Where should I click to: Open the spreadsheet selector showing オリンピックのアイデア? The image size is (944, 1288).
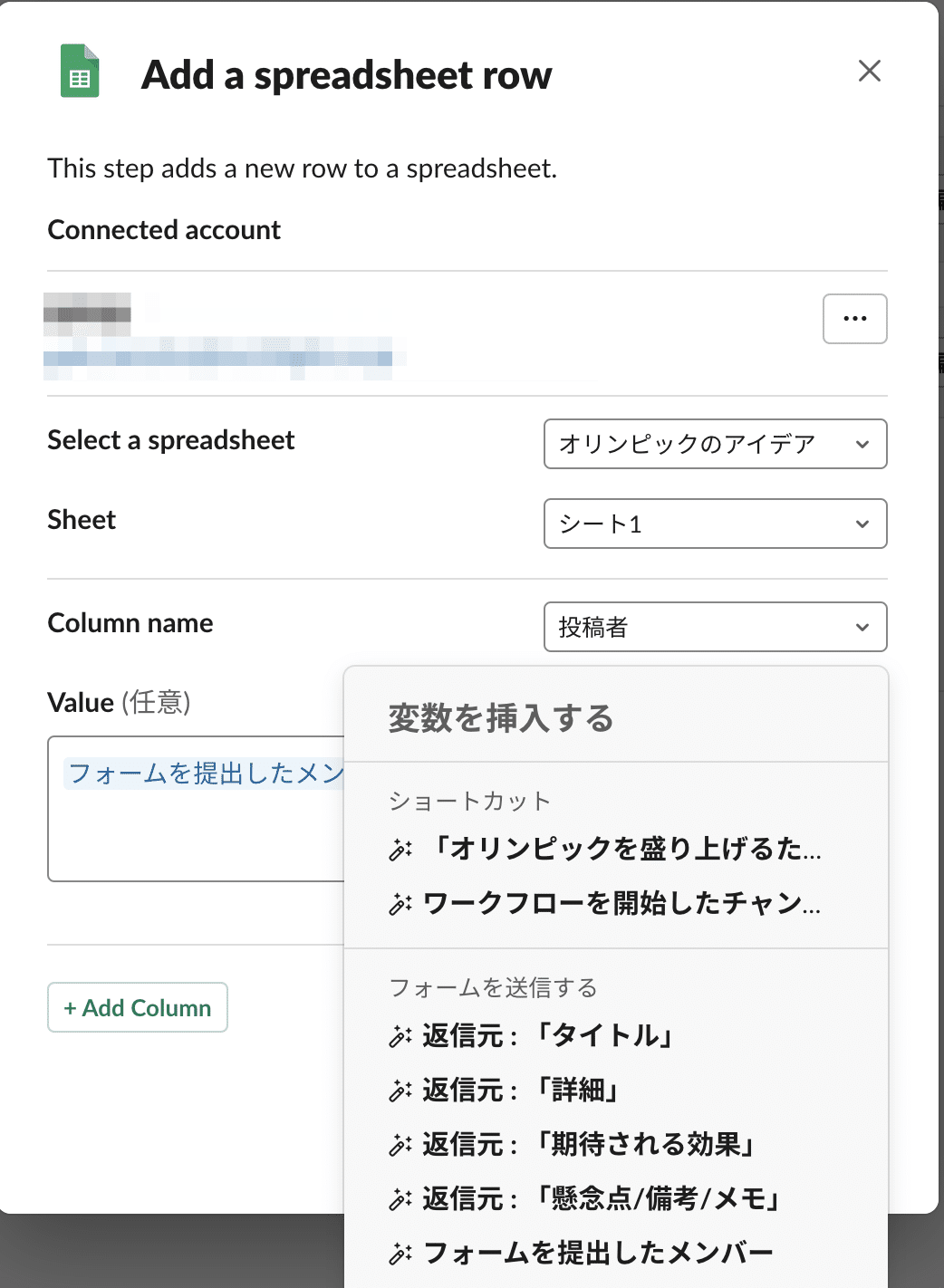[x=715, y=444]
